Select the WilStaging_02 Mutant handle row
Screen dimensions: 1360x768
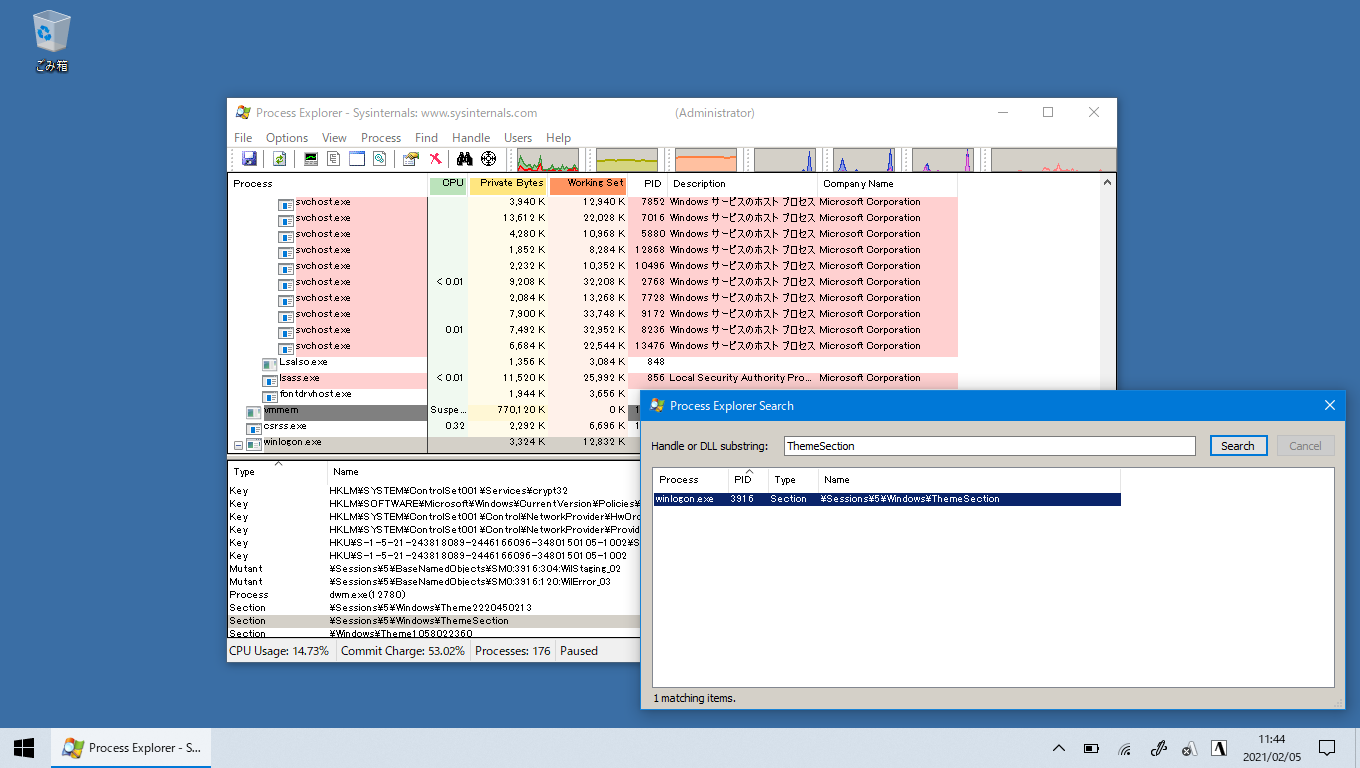point(434,569)
